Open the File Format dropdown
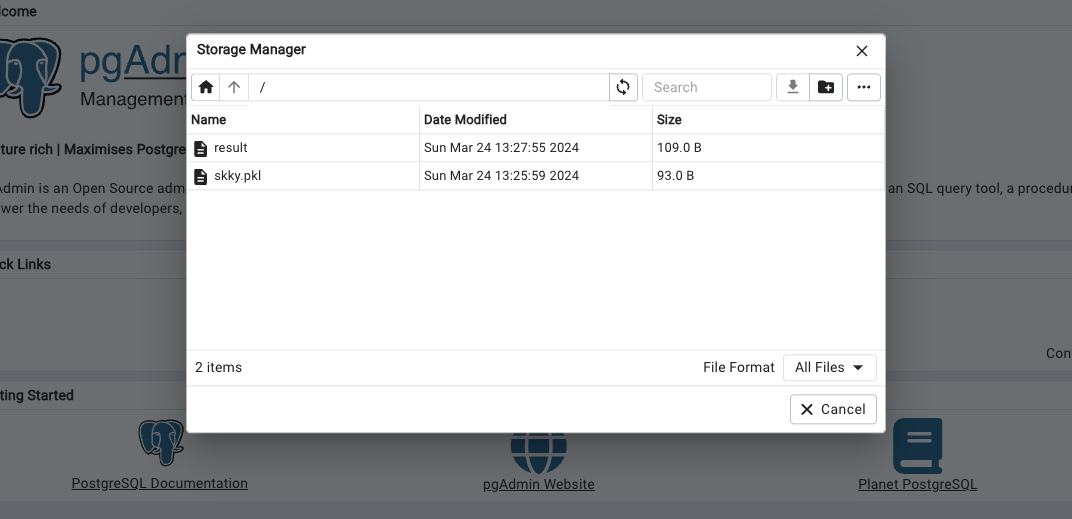 coord(829,367)
